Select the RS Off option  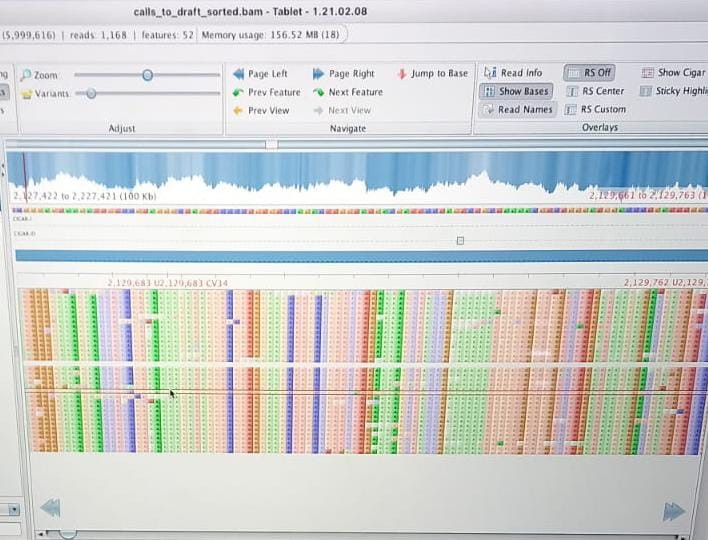pos(589,73)
